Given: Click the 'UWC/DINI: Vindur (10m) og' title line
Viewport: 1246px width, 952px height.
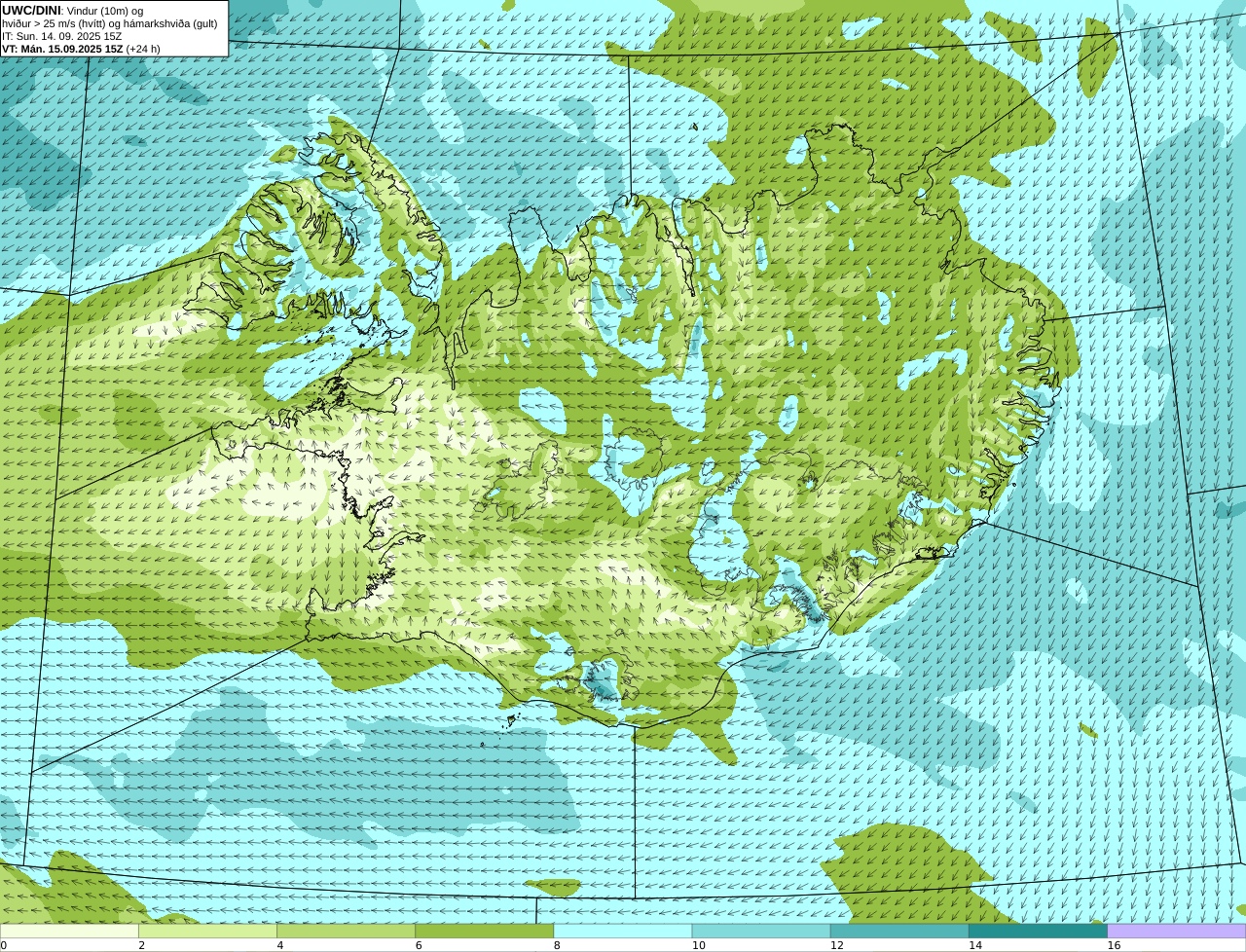Looking at the screenshot, I should 72,11.
